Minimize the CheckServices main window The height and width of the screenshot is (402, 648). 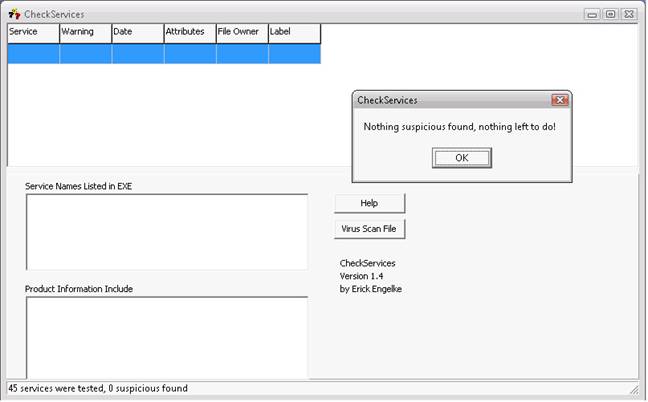tap(592, 14)
